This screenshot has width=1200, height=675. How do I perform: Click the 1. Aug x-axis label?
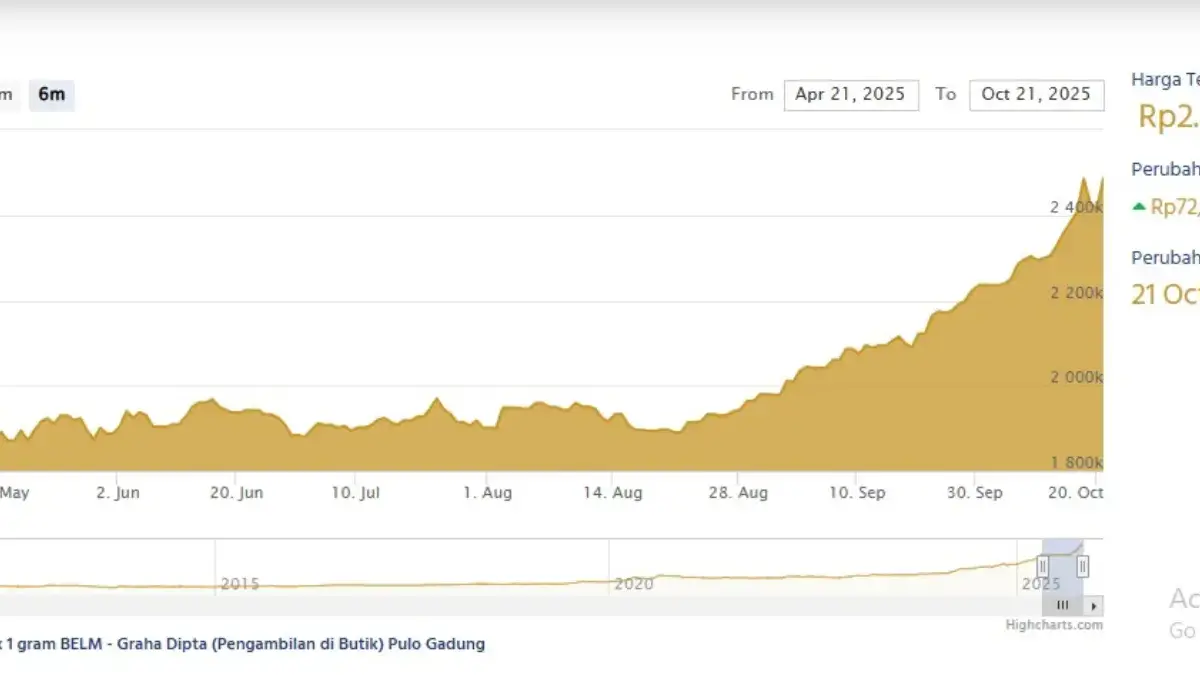[x=489, y=493]
